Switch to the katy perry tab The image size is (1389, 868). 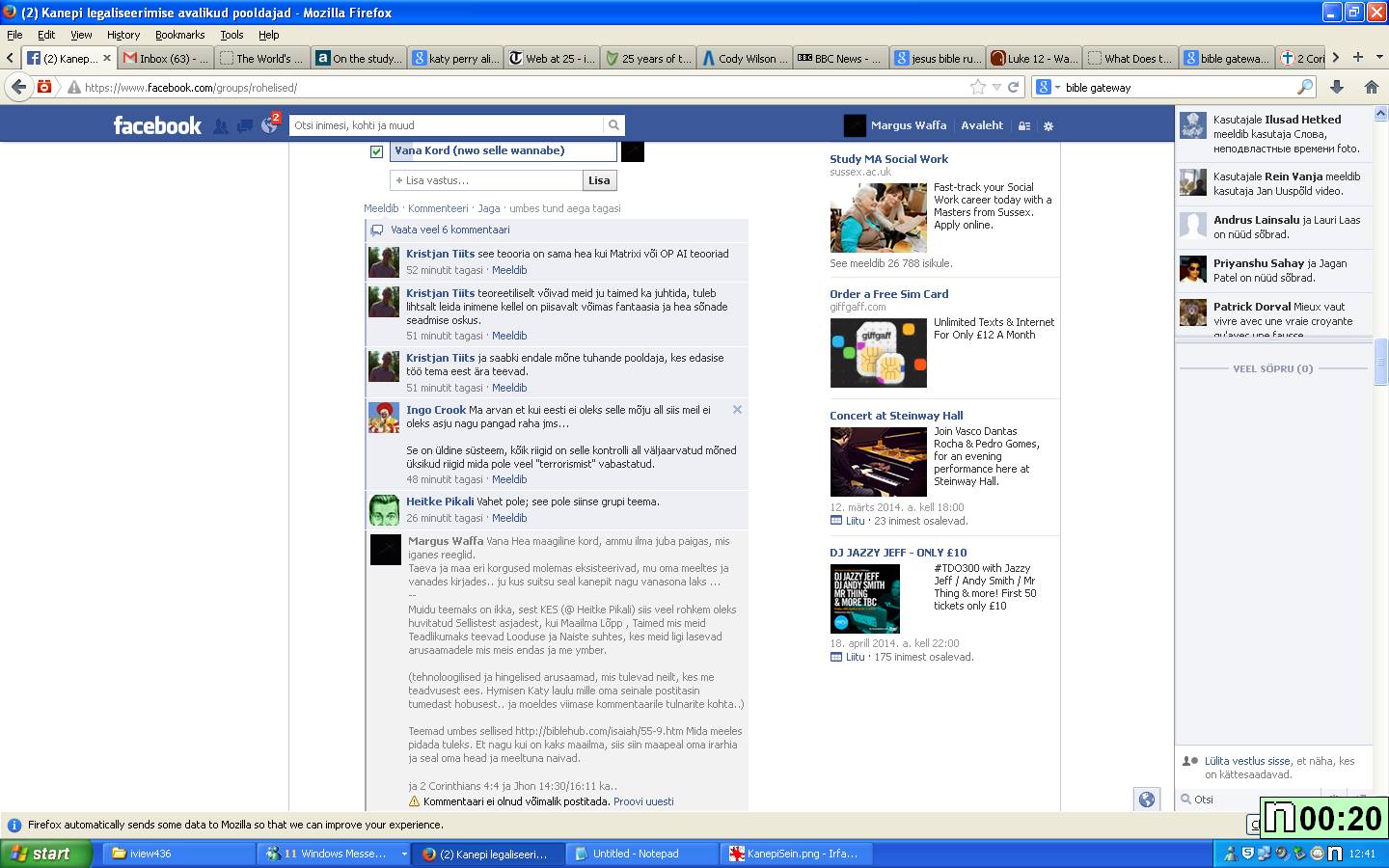[455, 58]
